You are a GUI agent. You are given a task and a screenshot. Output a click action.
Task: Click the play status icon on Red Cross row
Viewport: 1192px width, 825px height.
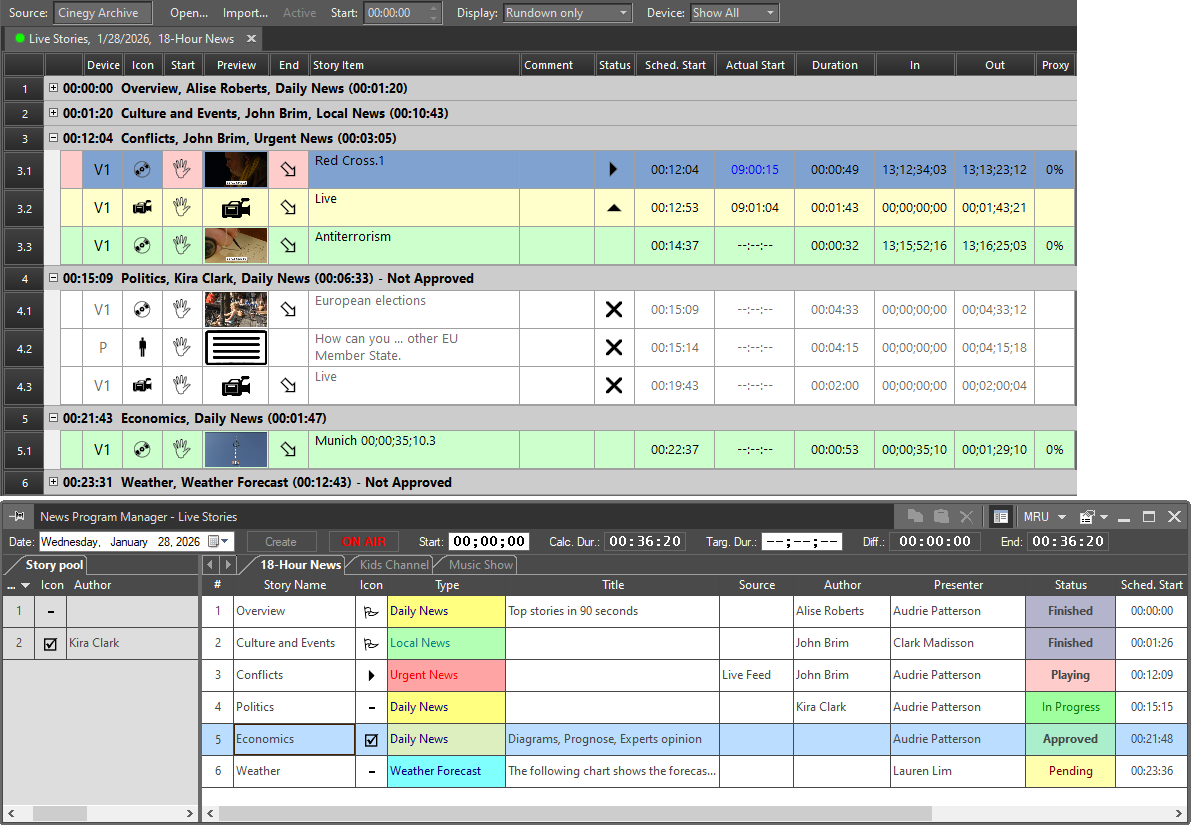pos(613,169)
